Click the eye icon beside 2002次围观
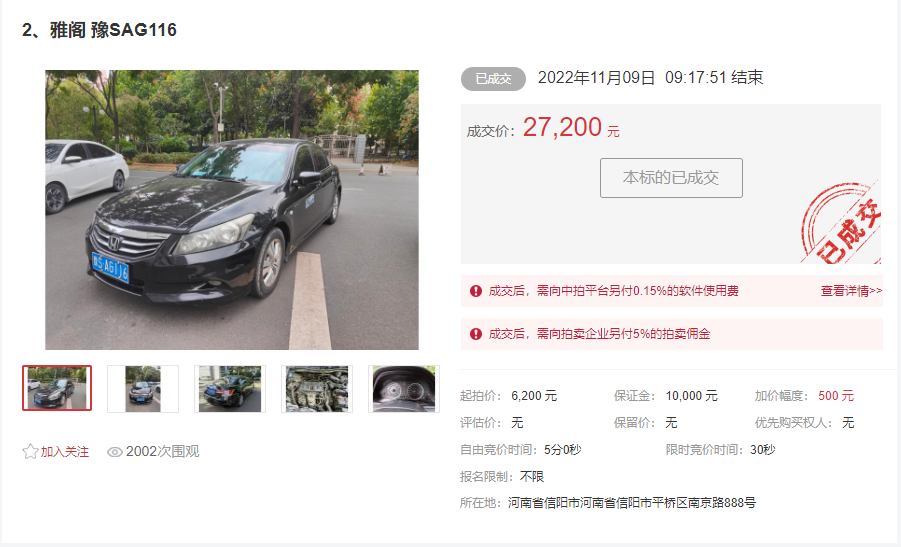This screenshot has width=901, height=547. click(x=114, y=452)
